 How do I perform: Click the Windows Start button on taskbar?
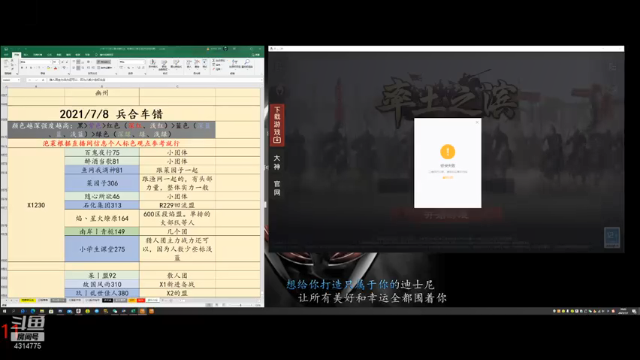click(4, 311)
